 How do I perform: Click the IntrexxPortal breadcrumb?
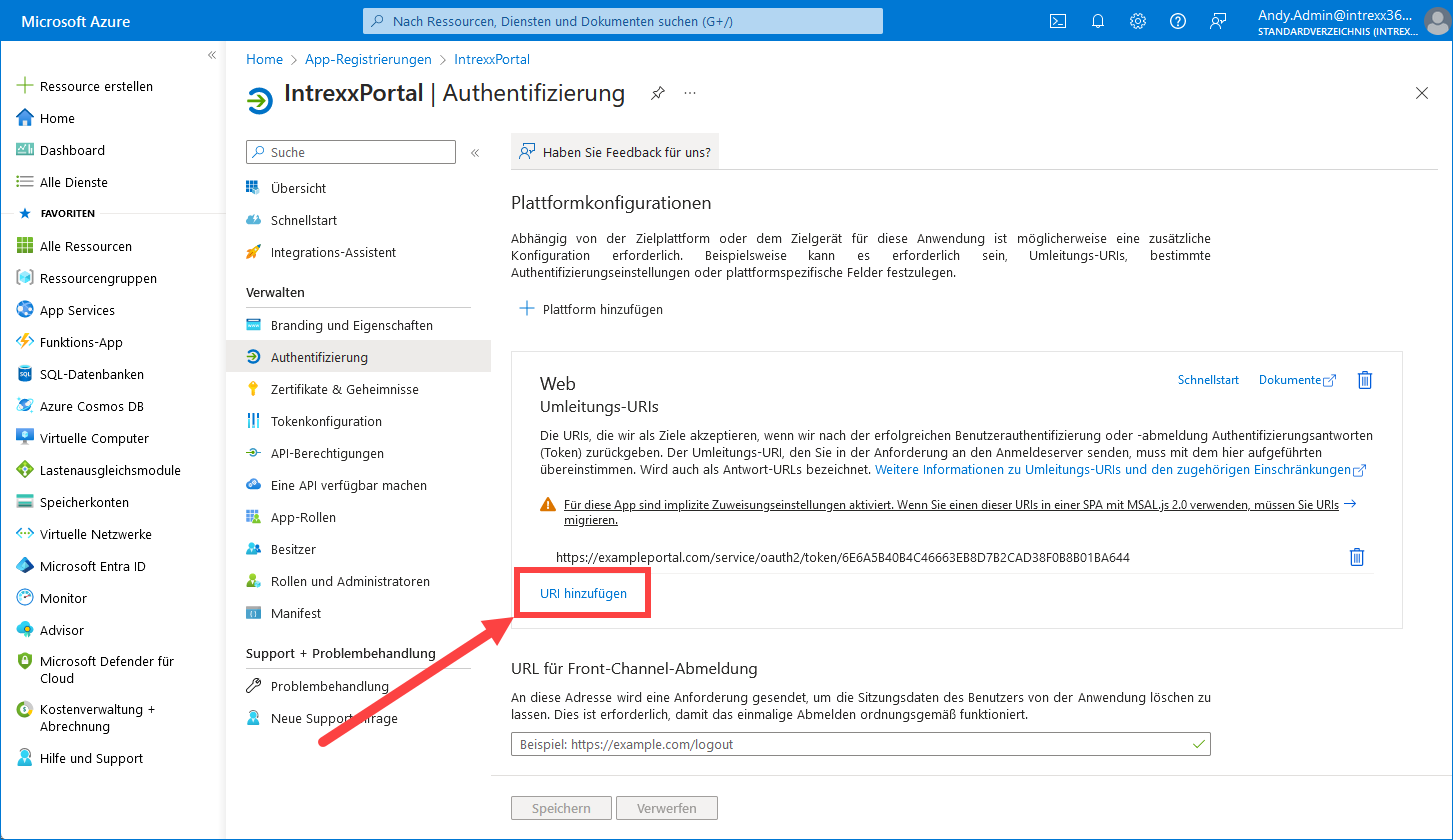492,59
